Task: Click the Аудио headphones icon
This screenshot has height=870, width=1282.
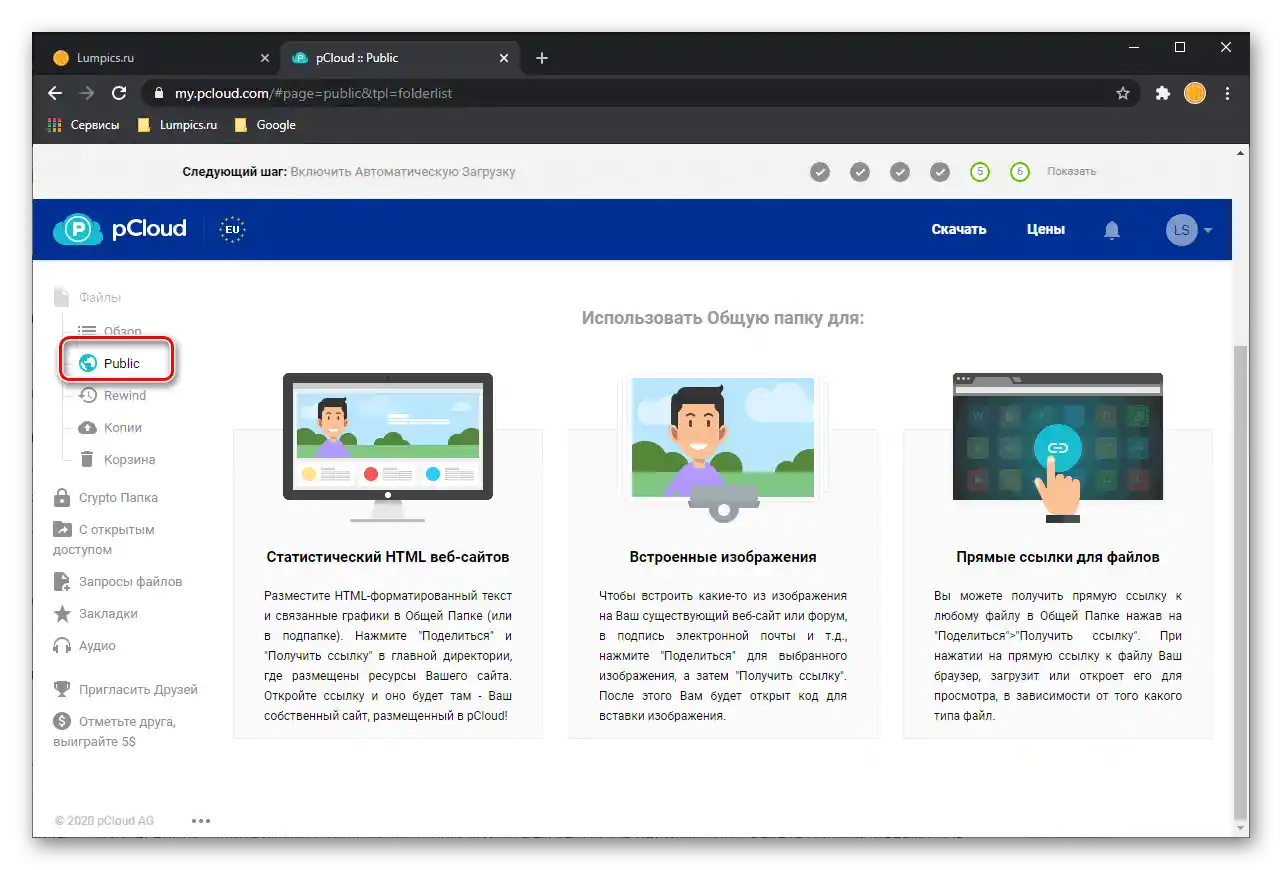Action: 62,646
